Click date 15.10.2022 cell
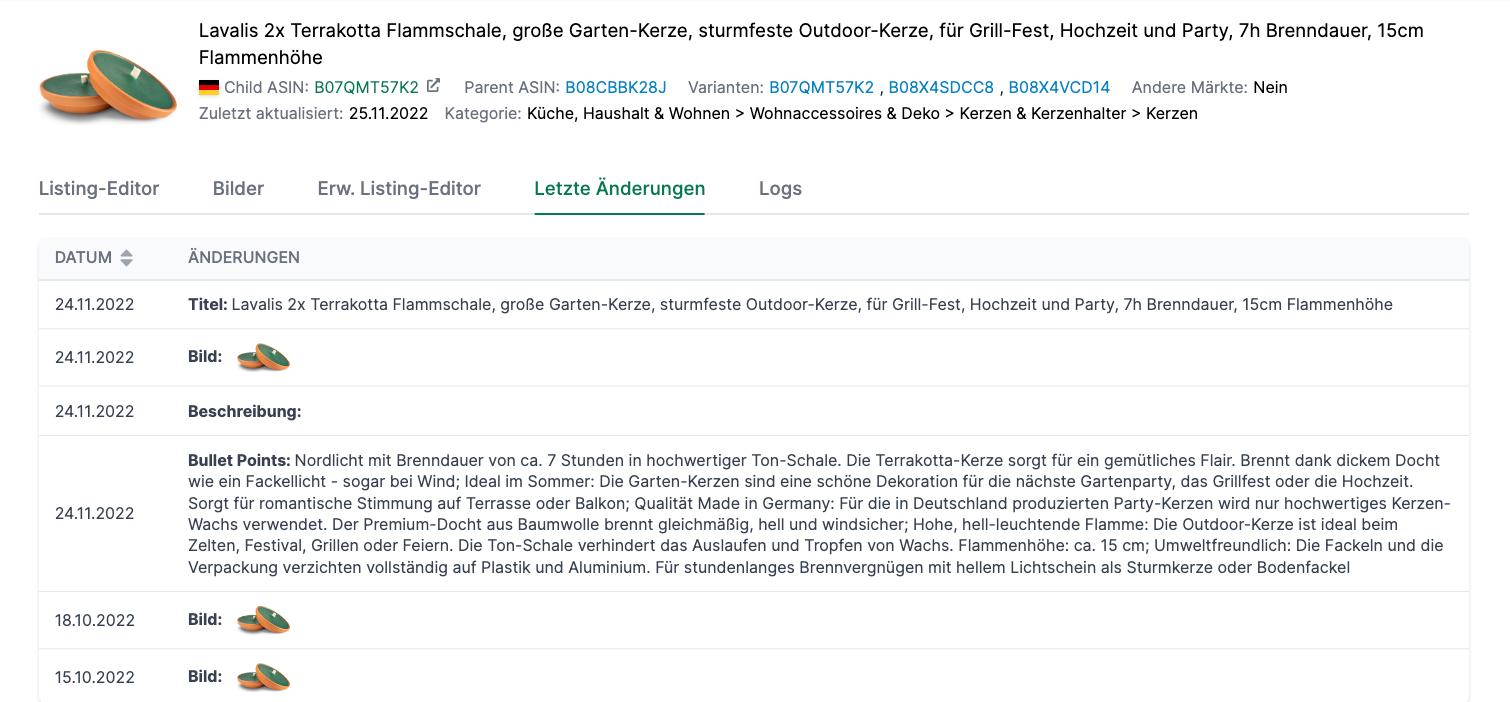 point(95,677)
